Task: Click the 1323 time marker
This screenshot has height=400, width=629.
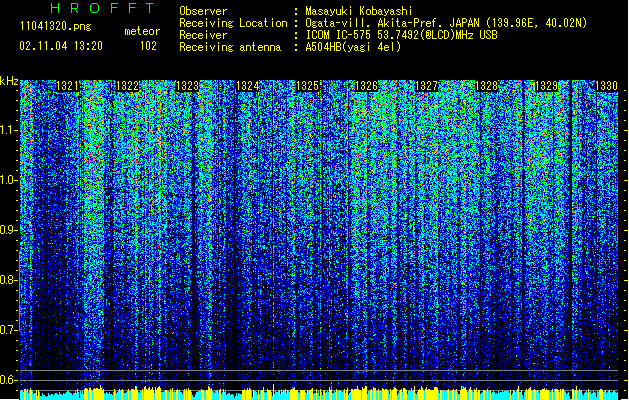Action: point(187,86)
